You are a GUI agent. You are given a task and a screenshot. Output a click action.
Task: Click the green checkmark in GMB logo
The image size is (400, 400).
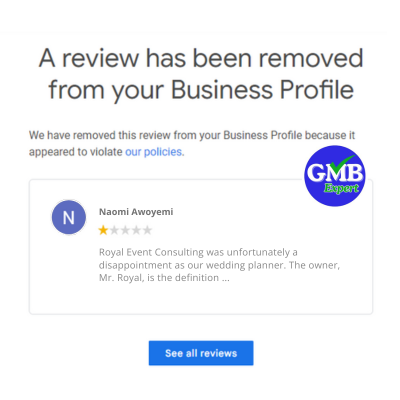(x=345, y=161)
